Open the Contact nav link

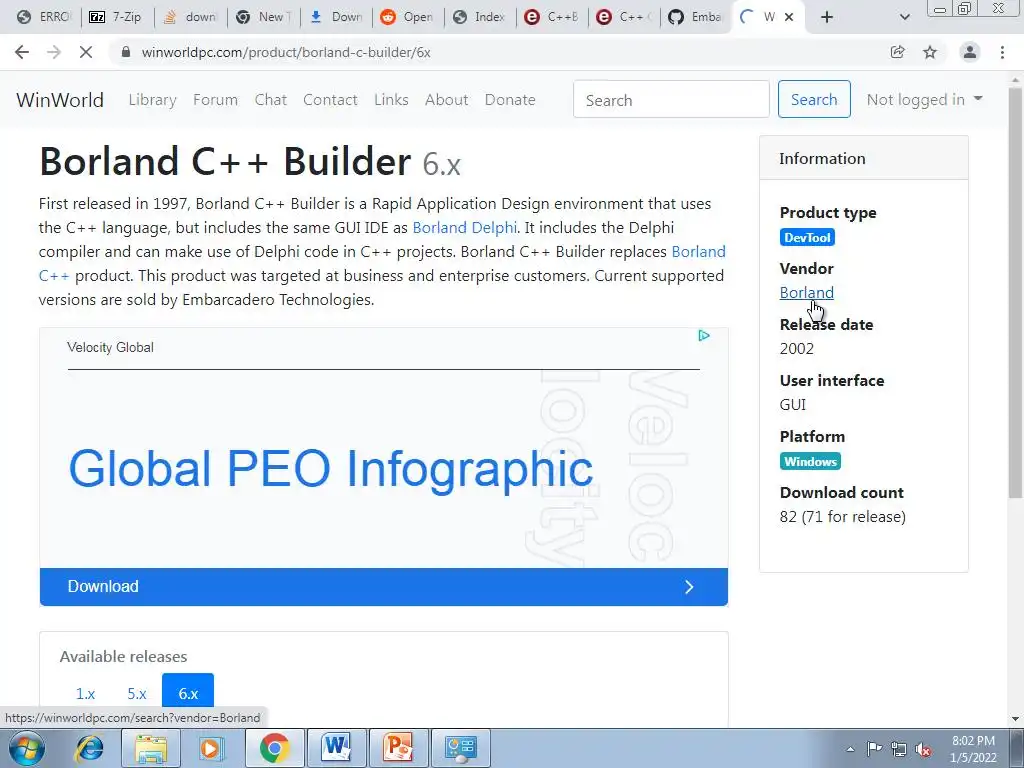pyautogui.click(x=330, y=100)
